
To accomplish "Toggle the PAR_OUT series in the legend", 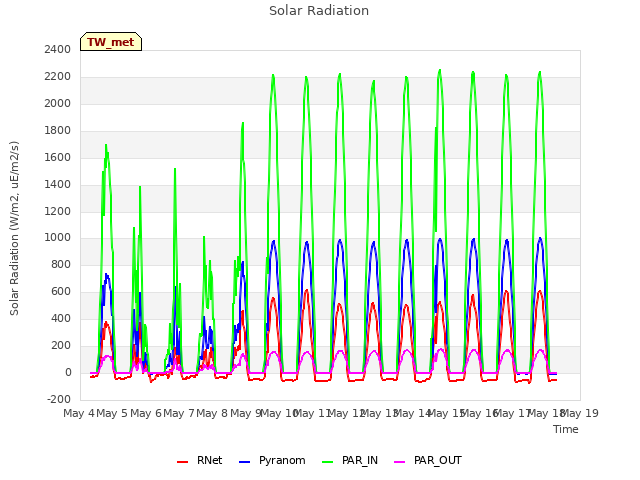I will pyautogui.click(x=428, y=460).
